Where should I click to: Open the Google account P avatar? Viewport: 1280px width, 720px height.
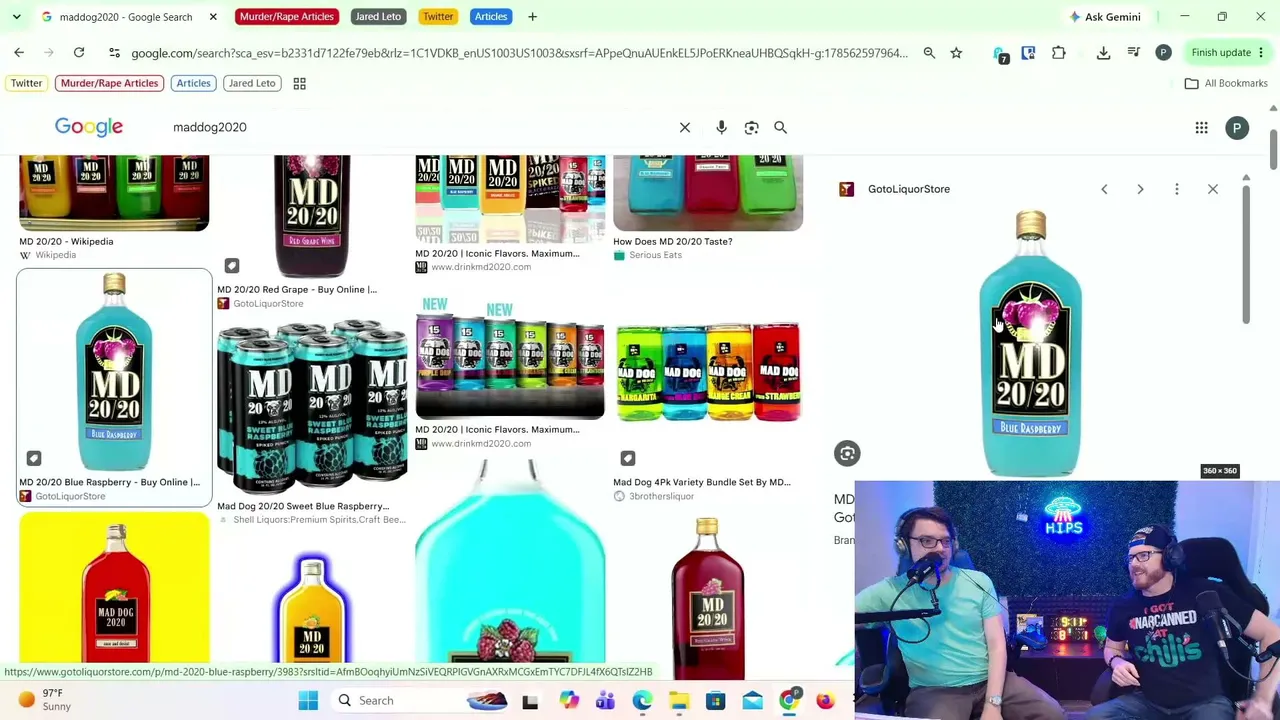point(1237,128)
